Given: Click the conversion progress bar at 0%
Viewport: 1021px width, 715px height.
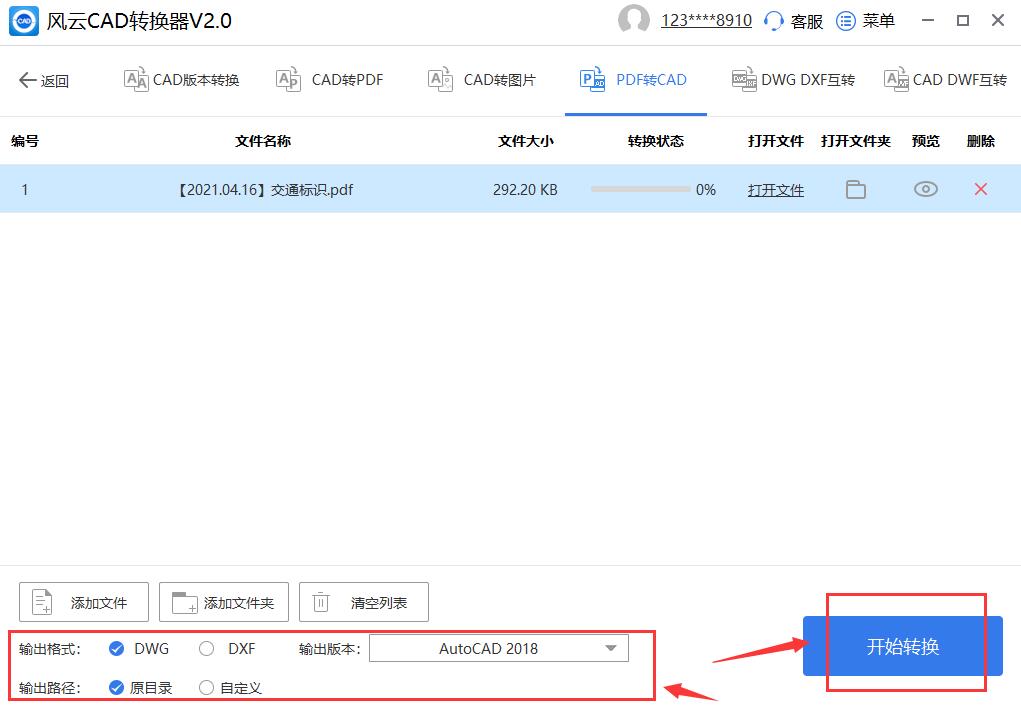Looking at the screenshot, I should click(x=641, y=189).
